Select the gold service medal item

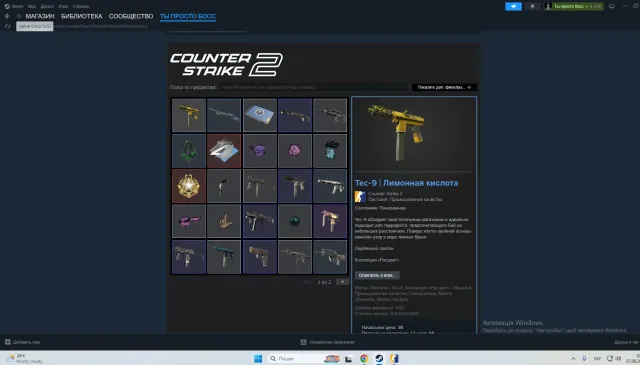189,186
